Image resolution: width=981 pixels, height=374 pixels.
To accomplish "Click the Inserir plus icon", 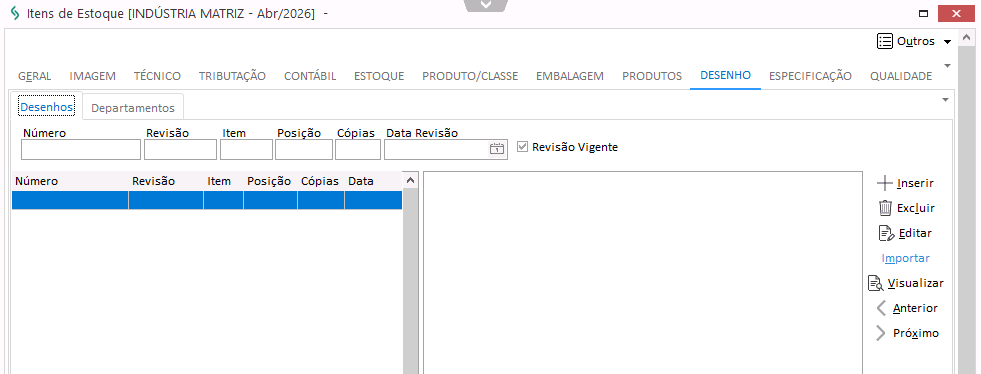I will 885,183.
